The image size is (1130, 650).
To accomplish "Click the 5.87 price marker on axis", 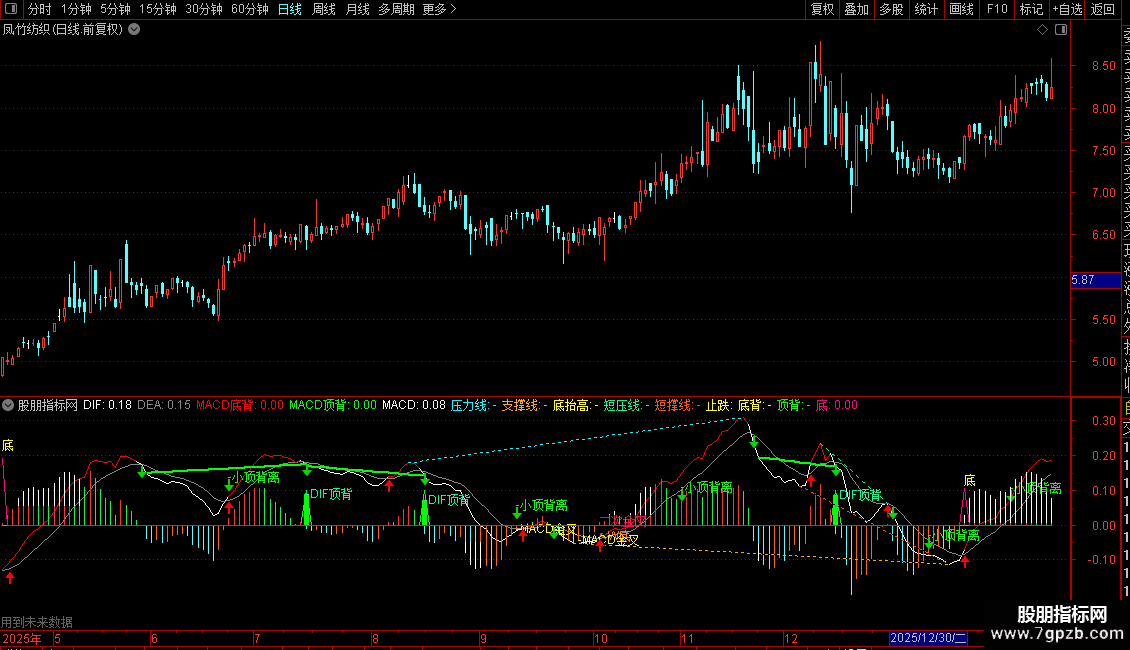I will 1095,280.
